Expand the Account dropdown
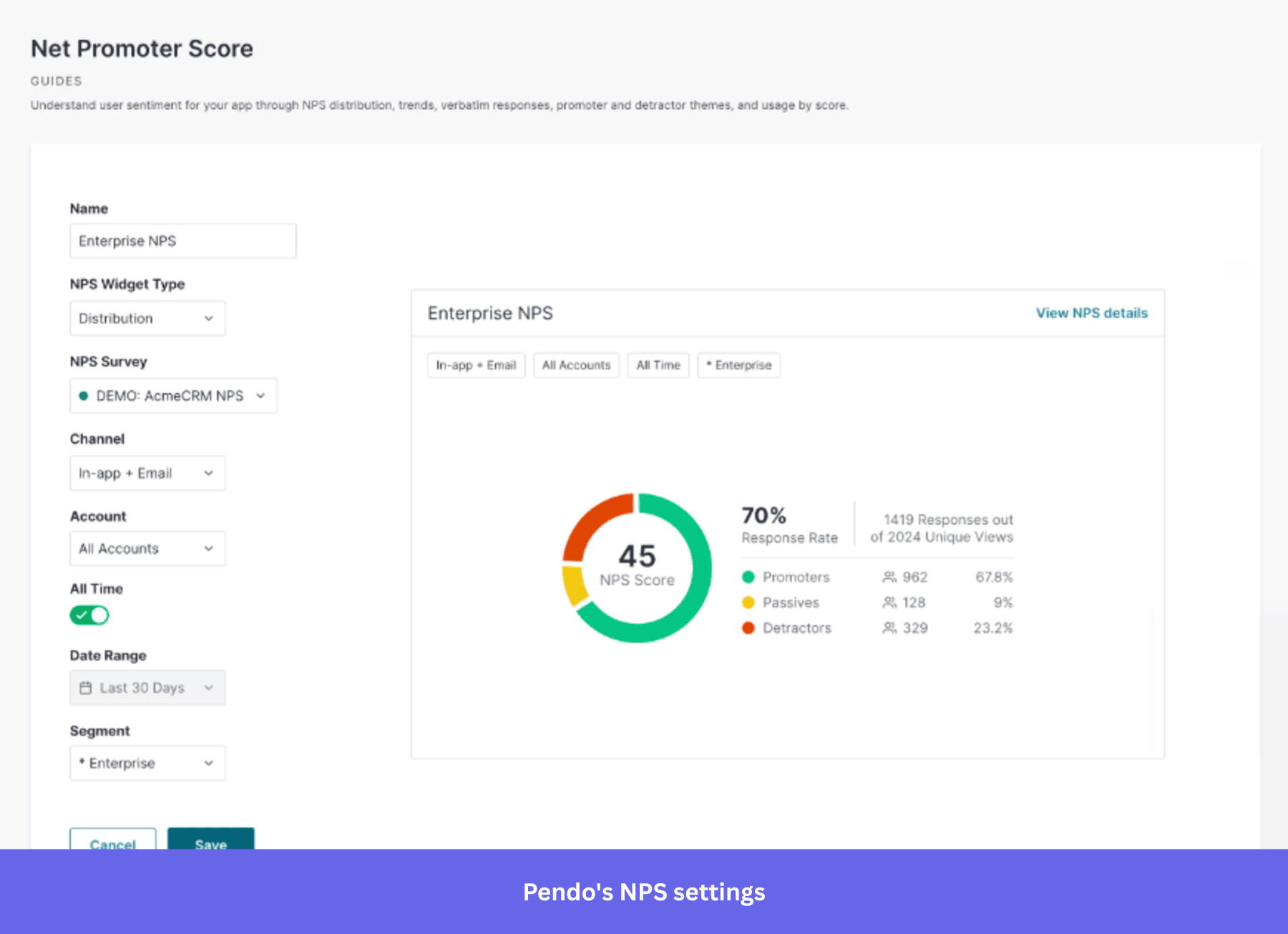Image resolution: width=1288 pixels, height=934 pixels. click(x=147, y=549)
